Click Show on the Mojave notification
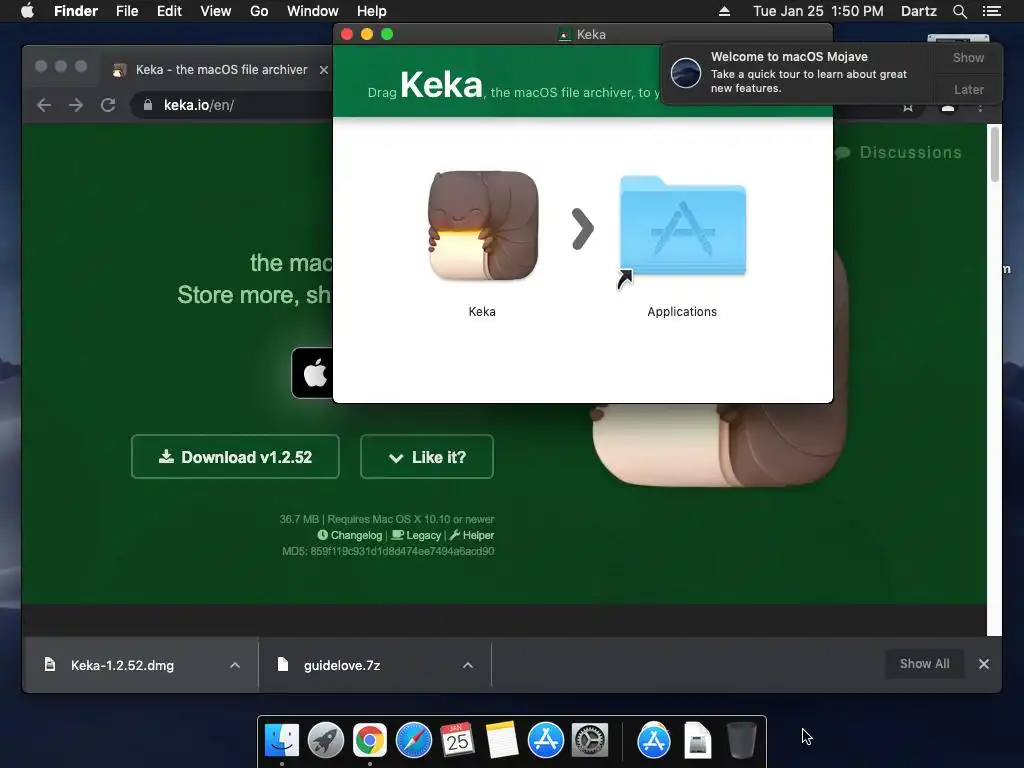Image resolution: width=1024 pixels, height=768 pixels. (x=968, y=57)
